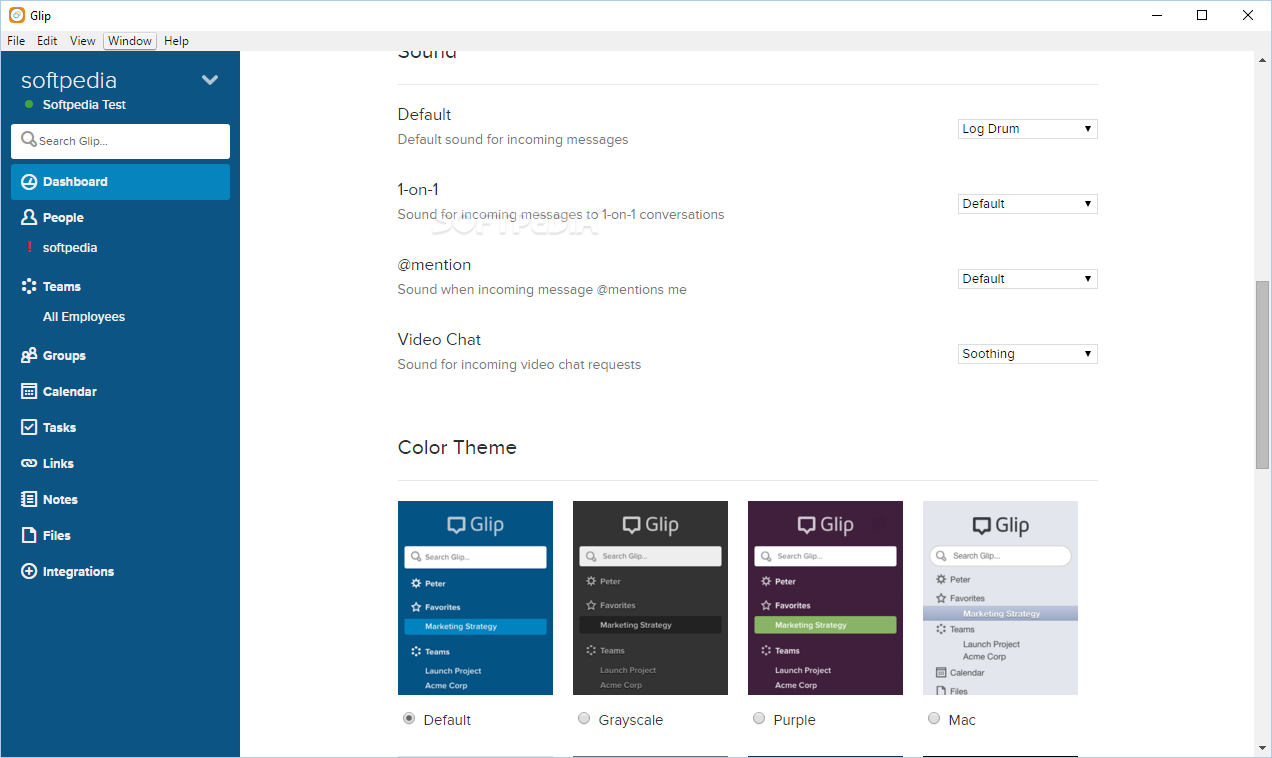Click the Tasks checkmark icon
The width and height of the screenshot is (1272, 758).
point(29,427)
